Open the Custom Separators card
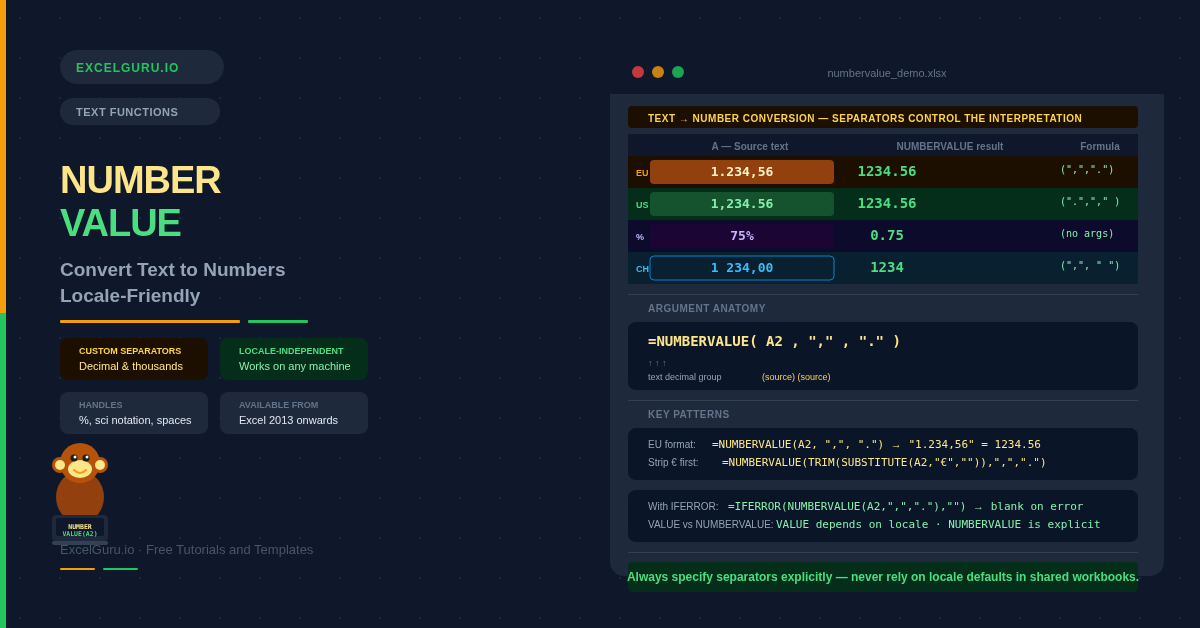Viewport: 1200px width, 628px height. [x=134, y=359]
